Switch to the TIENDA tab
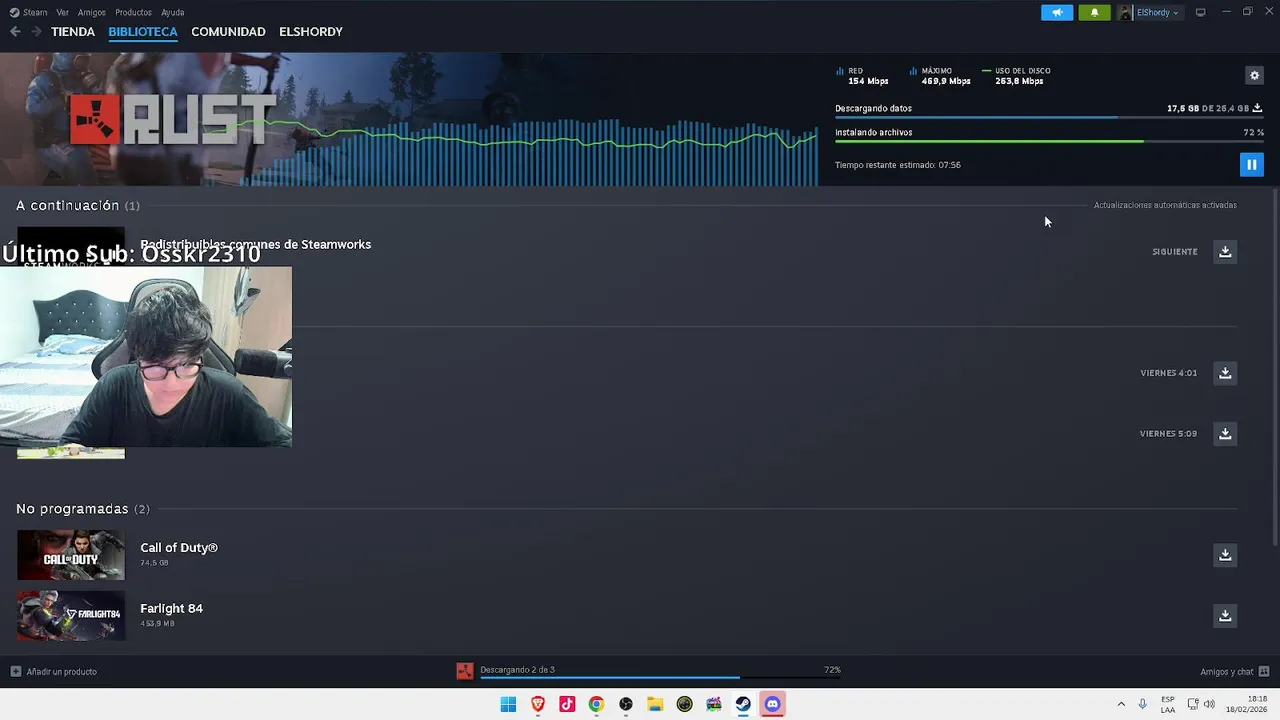The width and height of the screenshot is (1280, 720). click(73, 32)
